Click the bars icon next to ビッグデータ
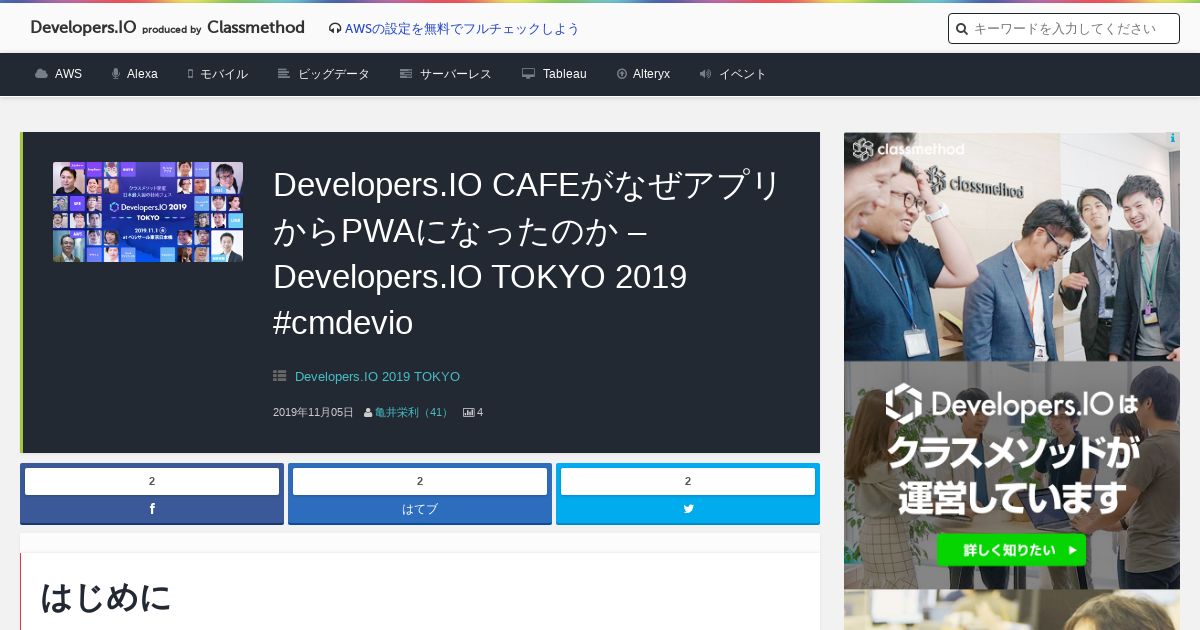The width and height of the screenshot is (1200, 630). [284, 74]
